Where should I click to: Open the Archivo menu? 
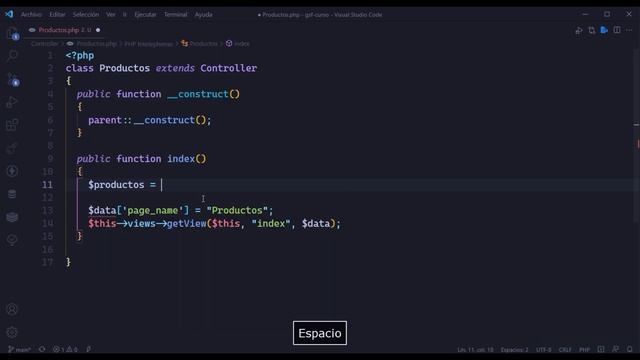click(x=31, y=14)
